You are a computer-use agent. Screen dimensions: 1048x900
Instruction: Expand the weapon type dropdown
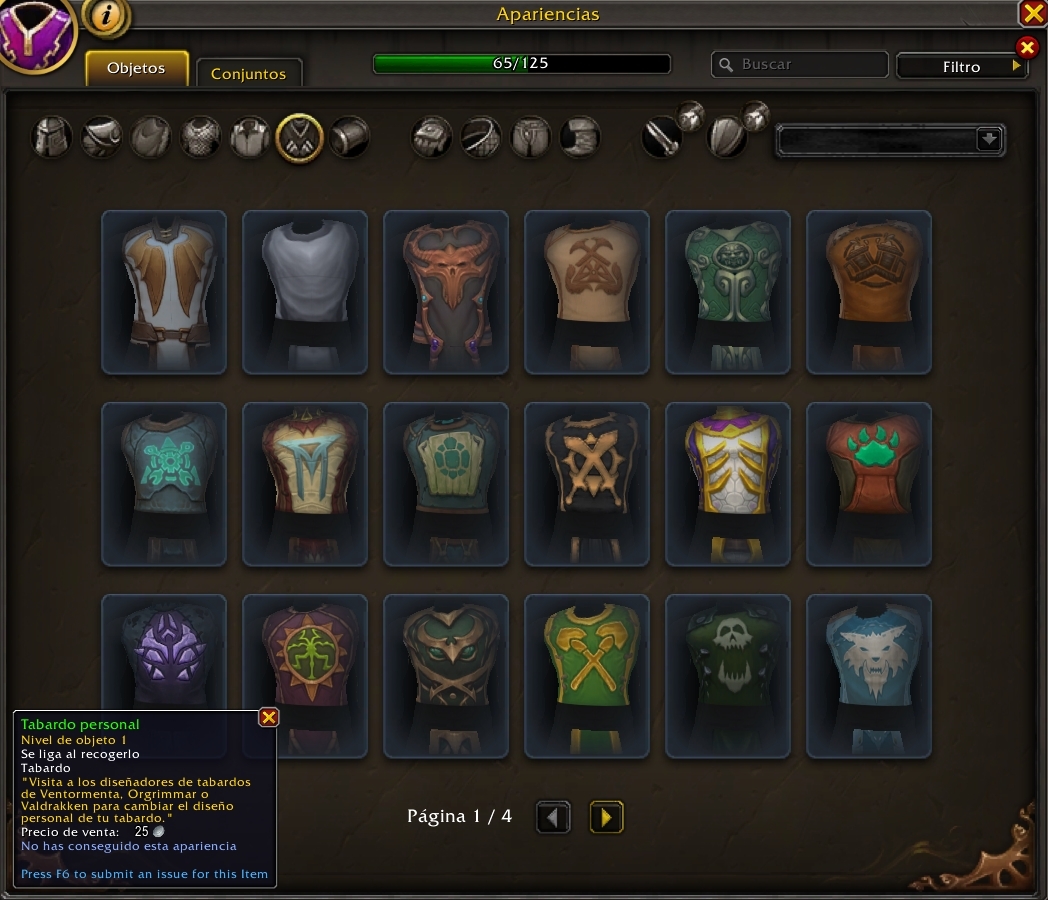pos(989,140)
